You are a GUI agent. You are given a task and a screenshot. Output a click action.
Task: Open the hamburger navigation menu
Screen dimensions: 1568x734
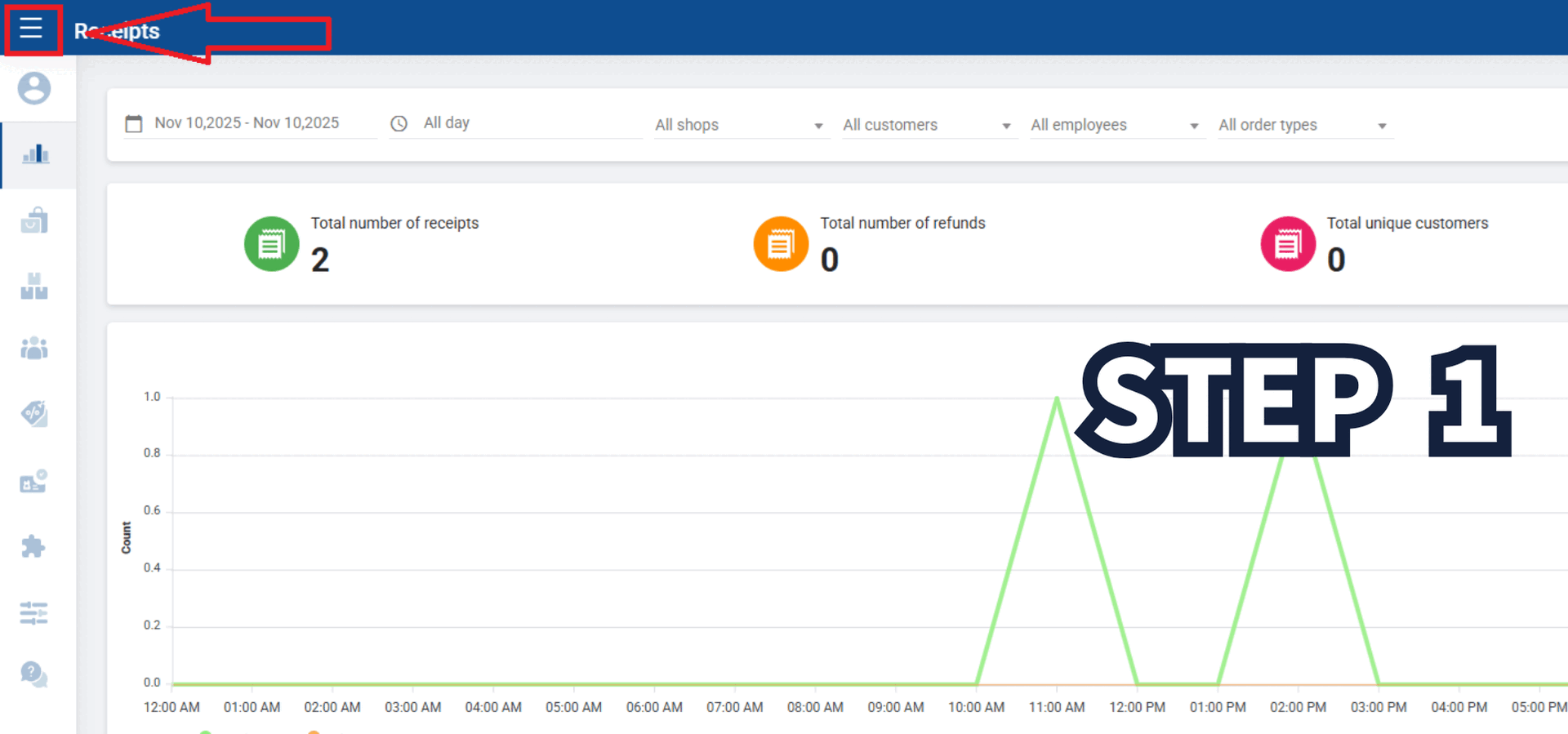coord(31,29)
